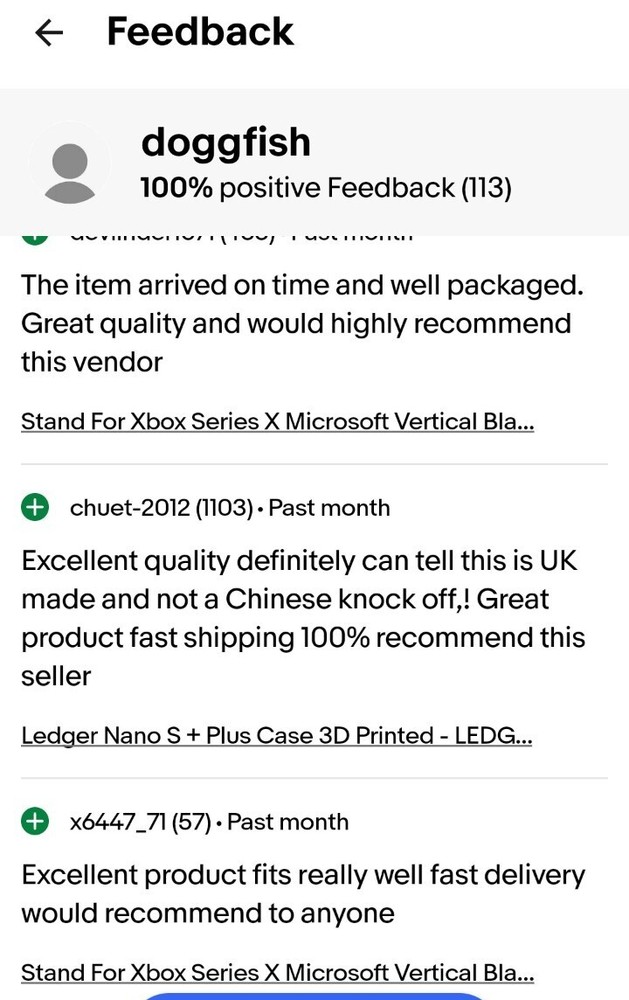Tap the back arrow icon

coord(48,33)
